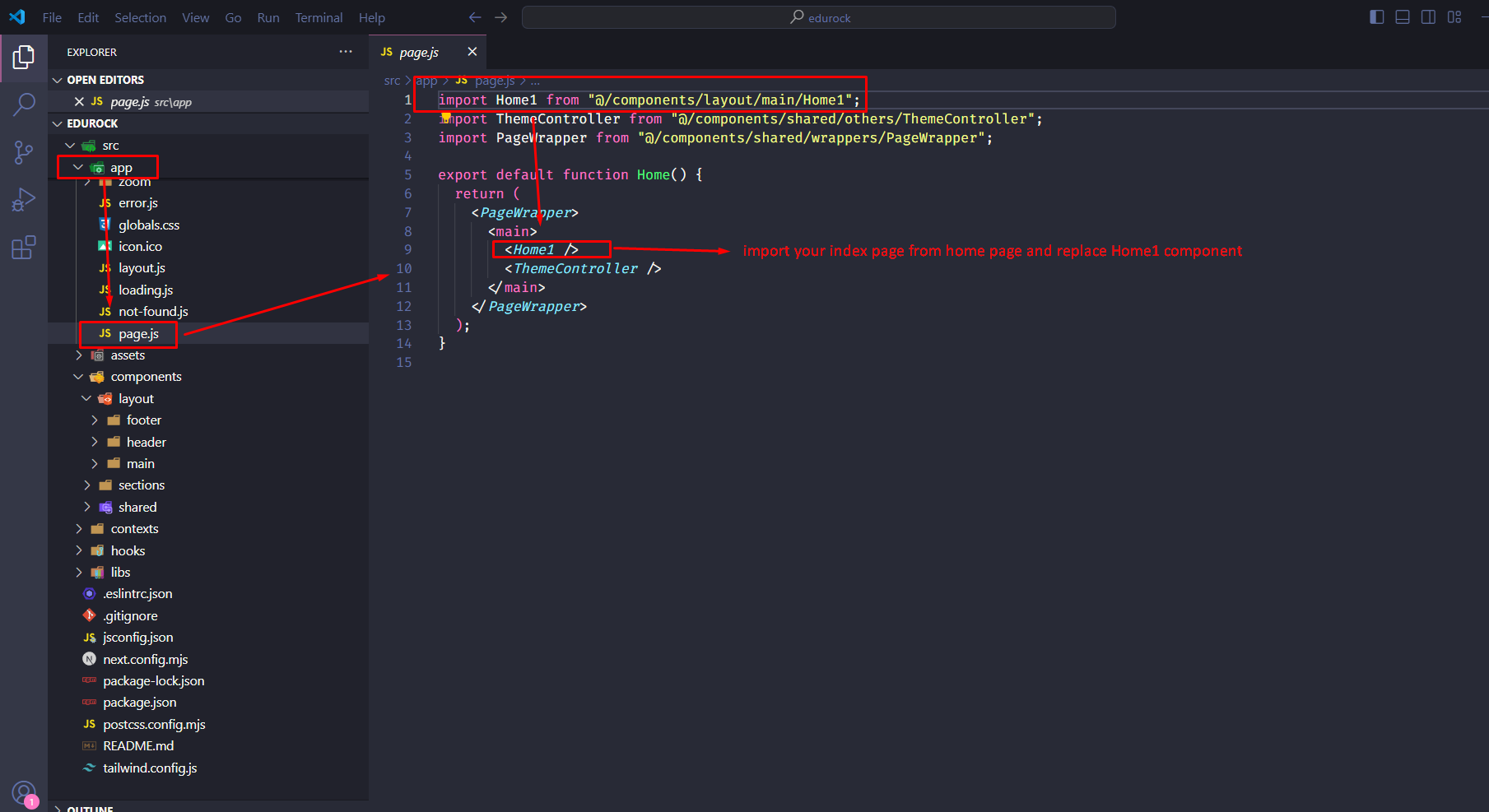Image resolution: width=1489 pixels, height=812 pixels.
Task: Collapse the src folder
Action: pyautogui.click(x=71, y=146)
